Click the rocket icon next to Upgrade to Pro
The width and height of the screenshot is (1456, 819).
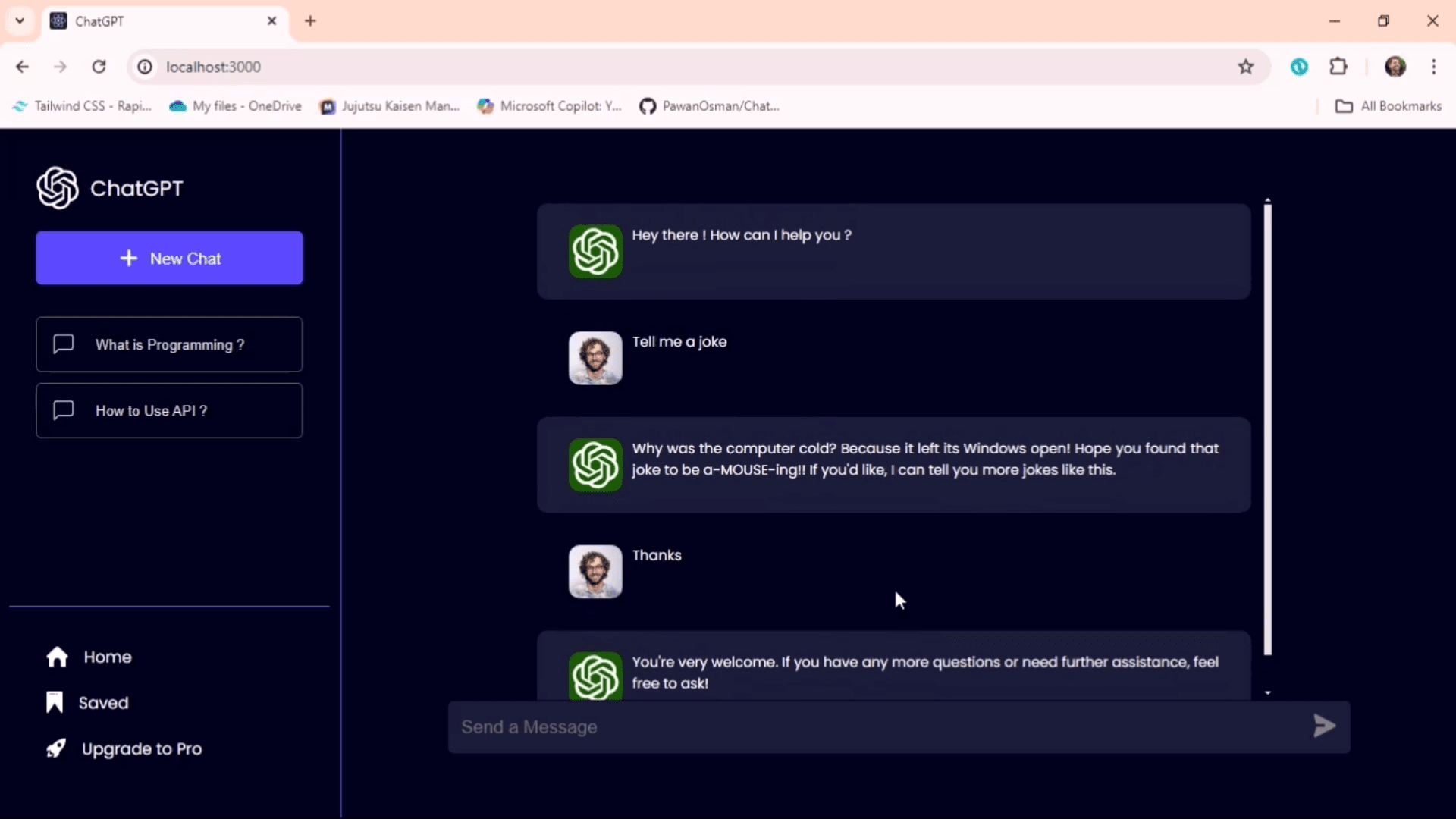[55, 748]
